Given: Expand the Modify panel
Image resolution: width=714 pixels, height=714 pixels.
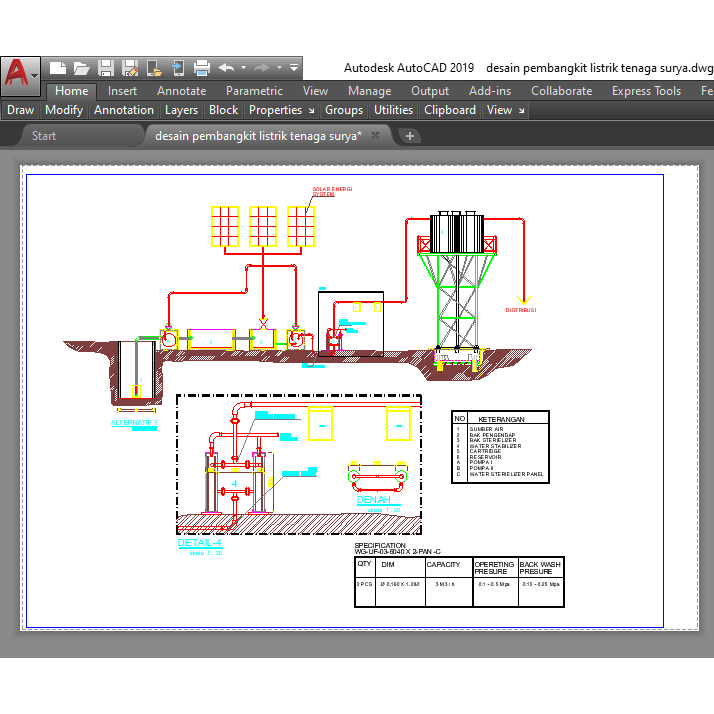Looking at the screenshot, I should (64, 110).
